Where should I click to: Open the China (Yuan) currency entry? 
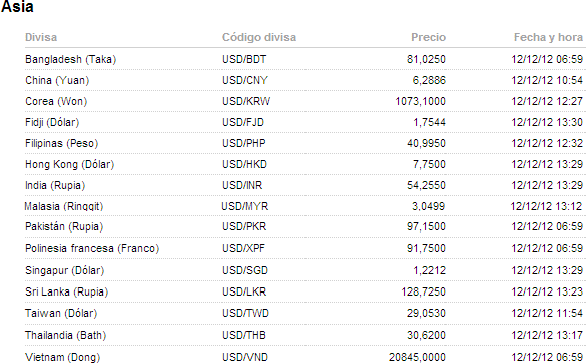pyautogui.click(x=57, y=80)
